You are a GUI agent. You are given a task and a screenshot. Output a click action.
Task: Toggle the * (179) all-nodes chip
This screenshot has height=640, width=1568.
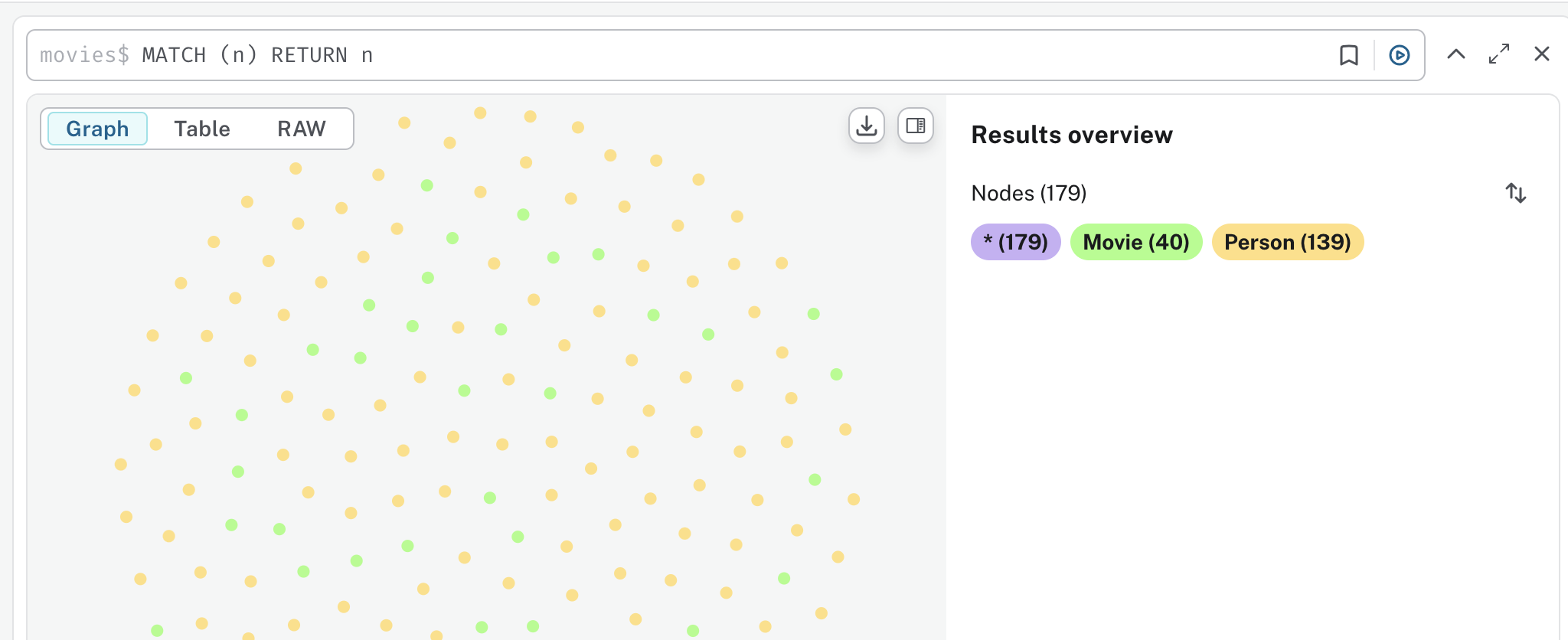[x=1015, y=242]
